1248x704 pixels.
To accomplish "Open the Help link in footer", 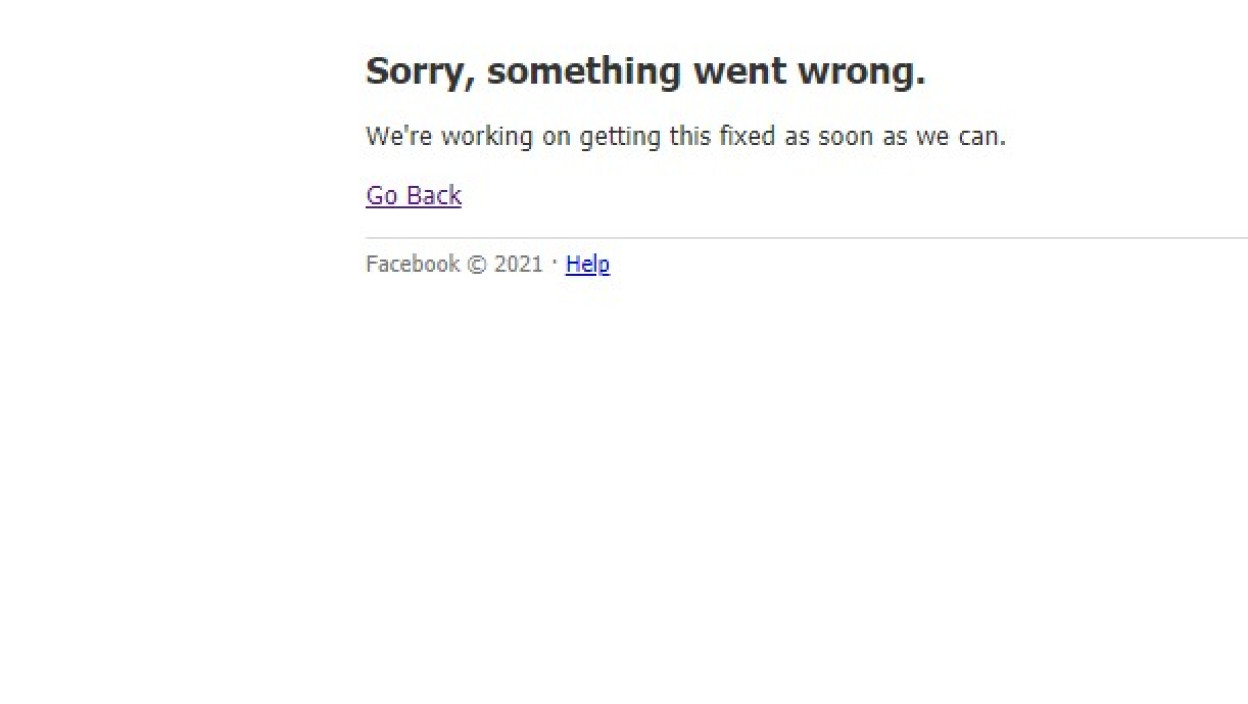I will 587,264.
